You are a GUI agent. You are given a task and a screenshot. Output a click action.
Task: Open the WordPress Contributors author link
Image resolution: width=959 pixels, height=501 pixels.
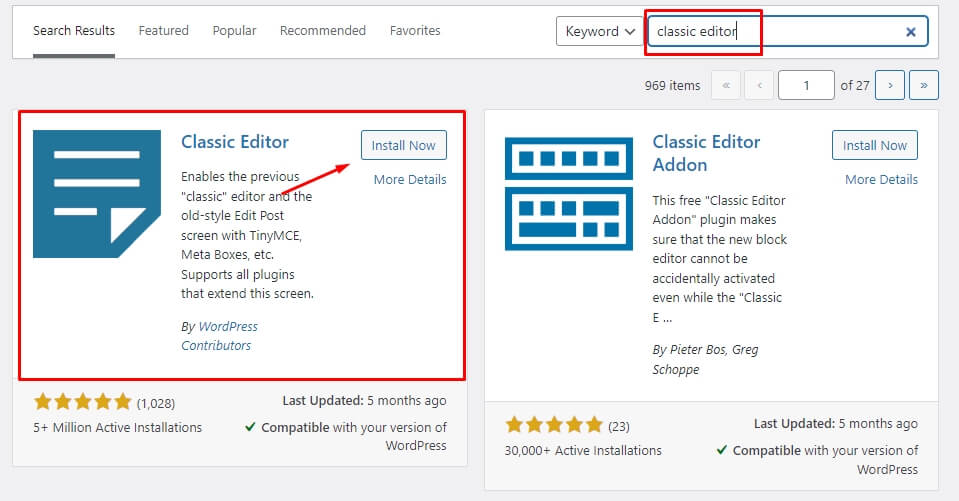coord(219,336)
